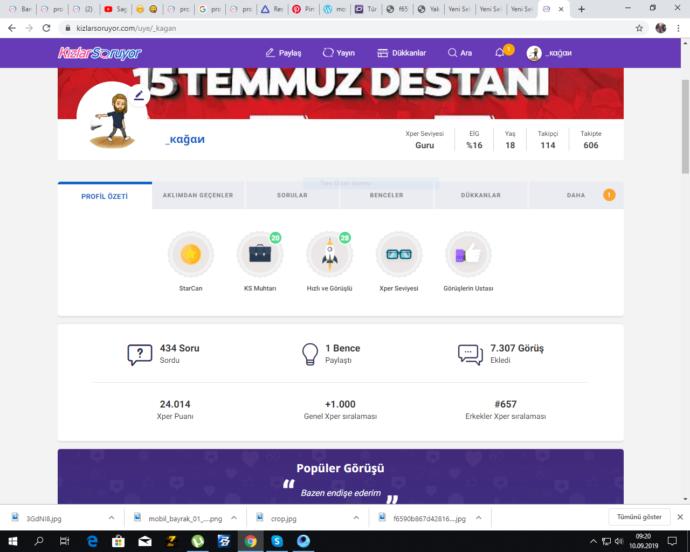The height and width of the screenshot is (552, 690).
Task: Open the Yayın feed link
Action: [x=338, y=53]
